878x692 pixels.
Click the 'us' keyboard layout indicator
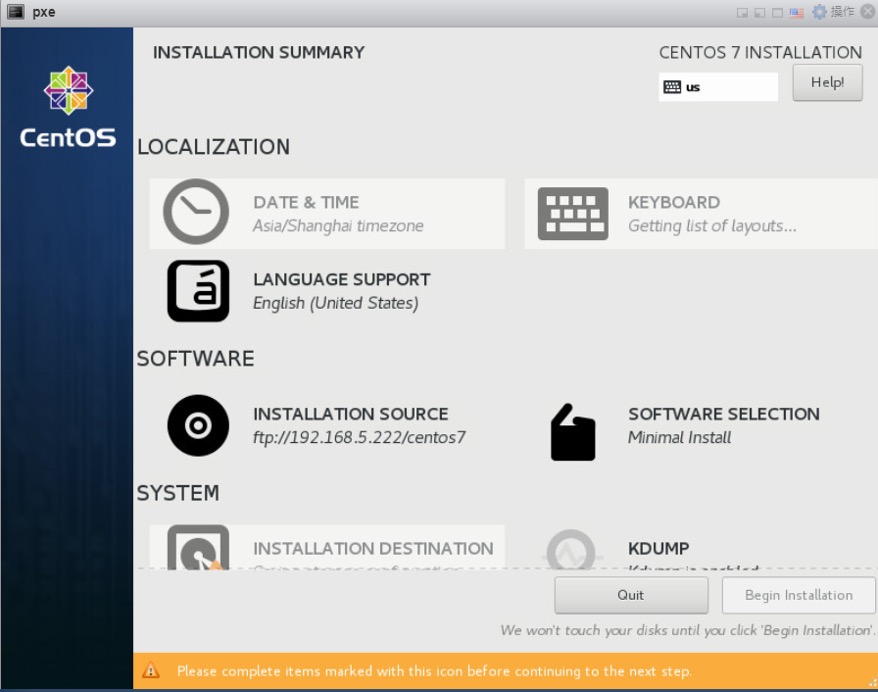717,87
